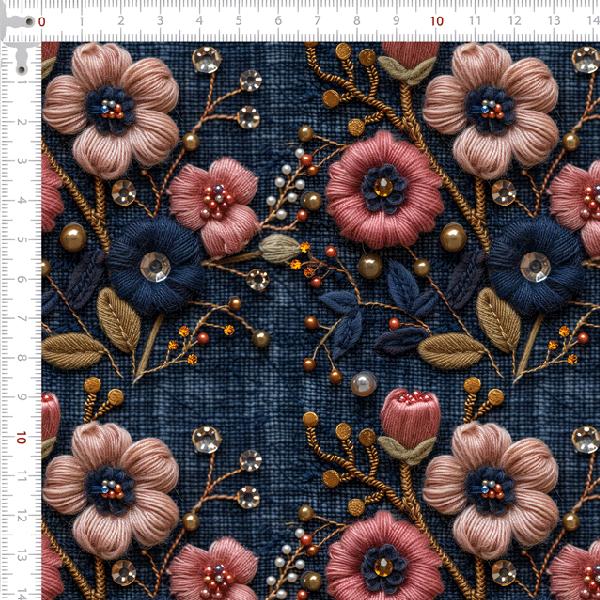Screen dimensions: 600x600
Task: Click the red 10 on the vertical ruler
Action: tap(21, 437)
